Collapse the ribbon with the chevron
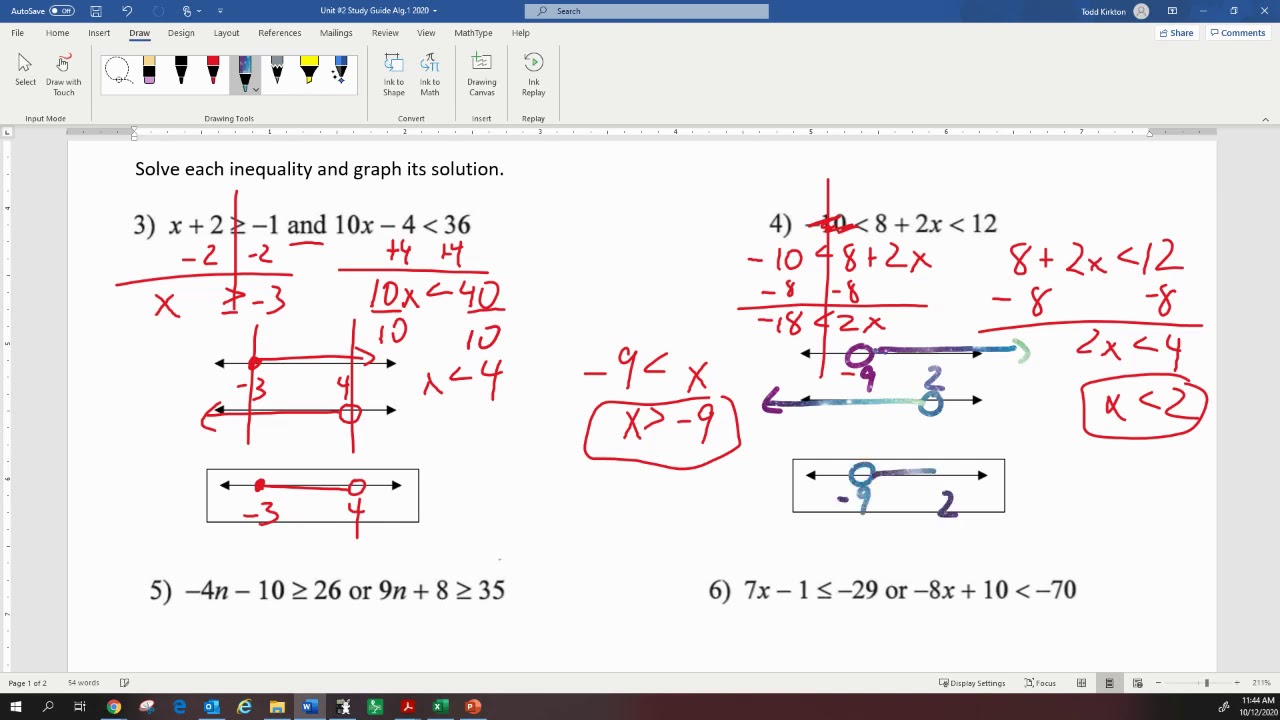1280x720 pixels. point(1265,119)
